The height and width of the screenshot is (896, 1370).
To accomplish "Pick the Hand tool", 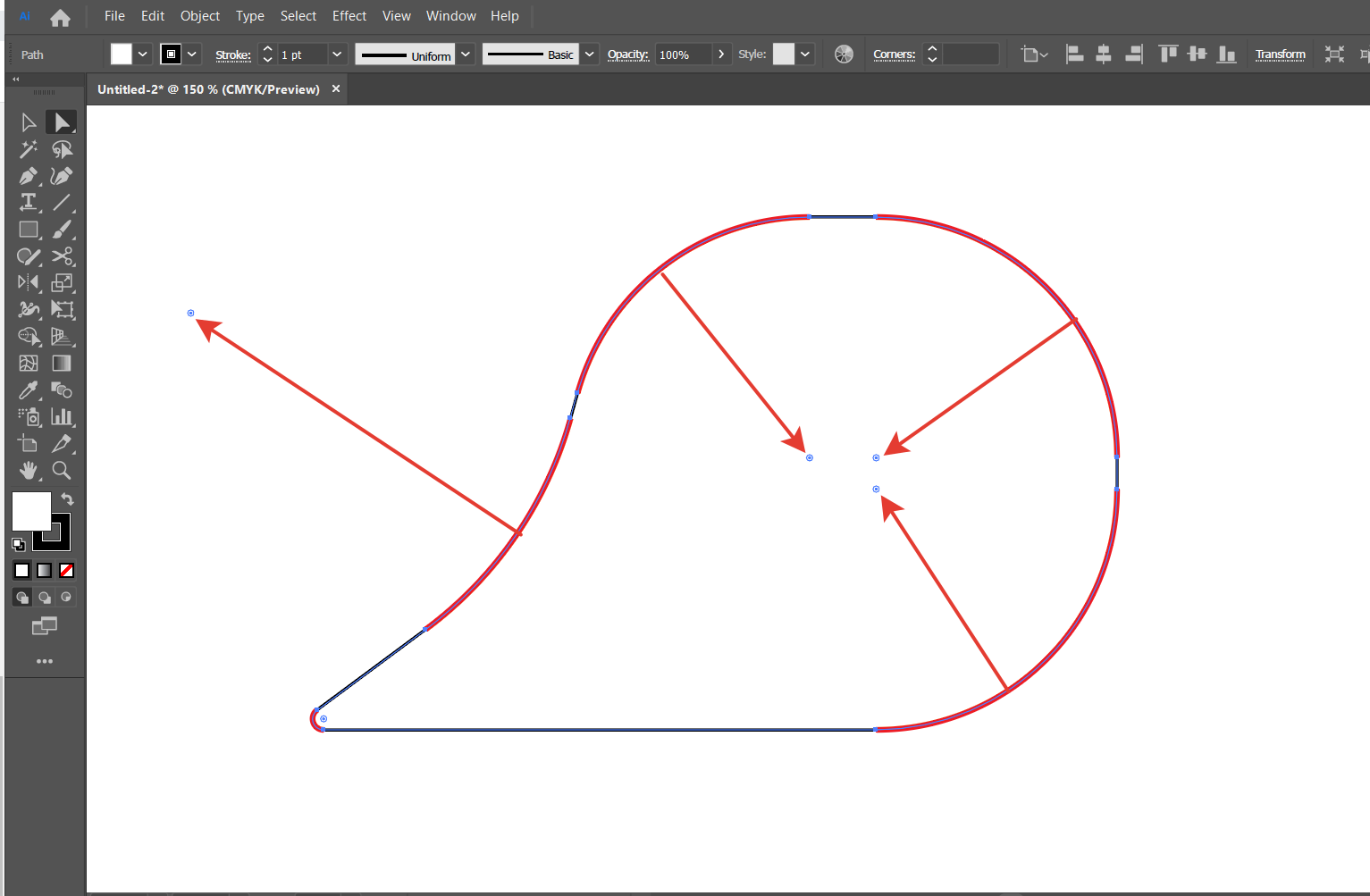I will (x=28, y=471).
